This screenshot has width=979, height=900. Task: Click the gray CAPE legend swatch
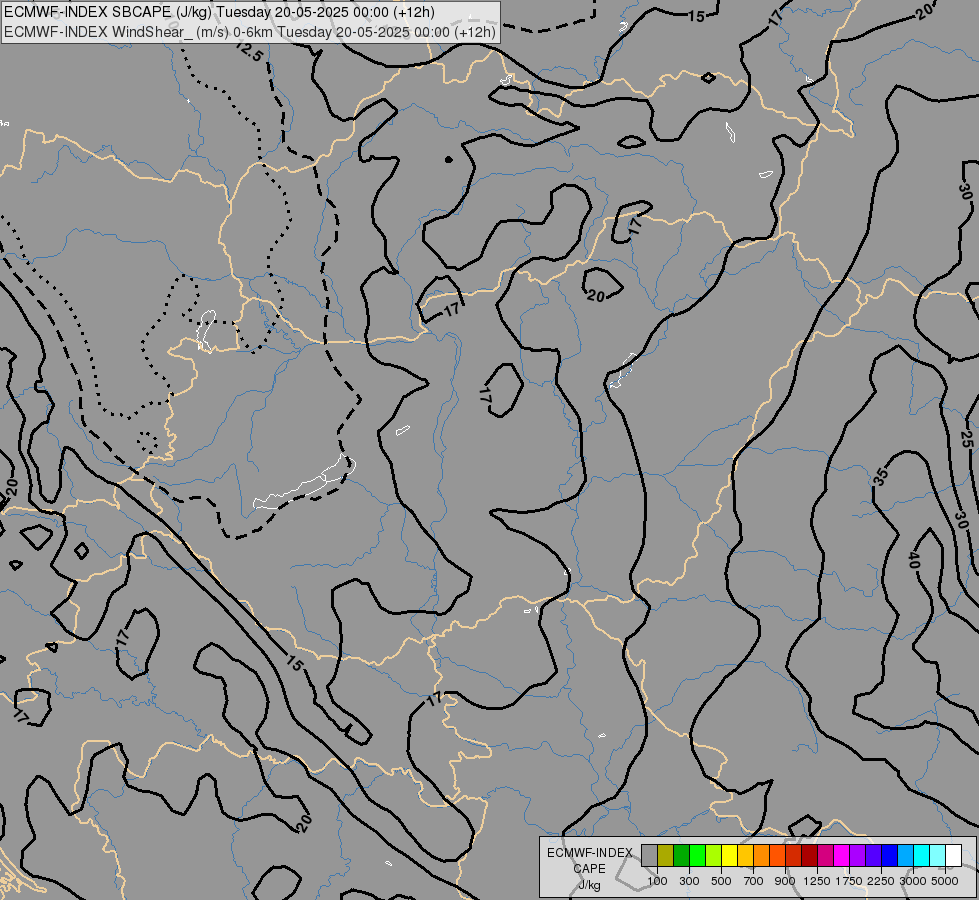(649, 855)
